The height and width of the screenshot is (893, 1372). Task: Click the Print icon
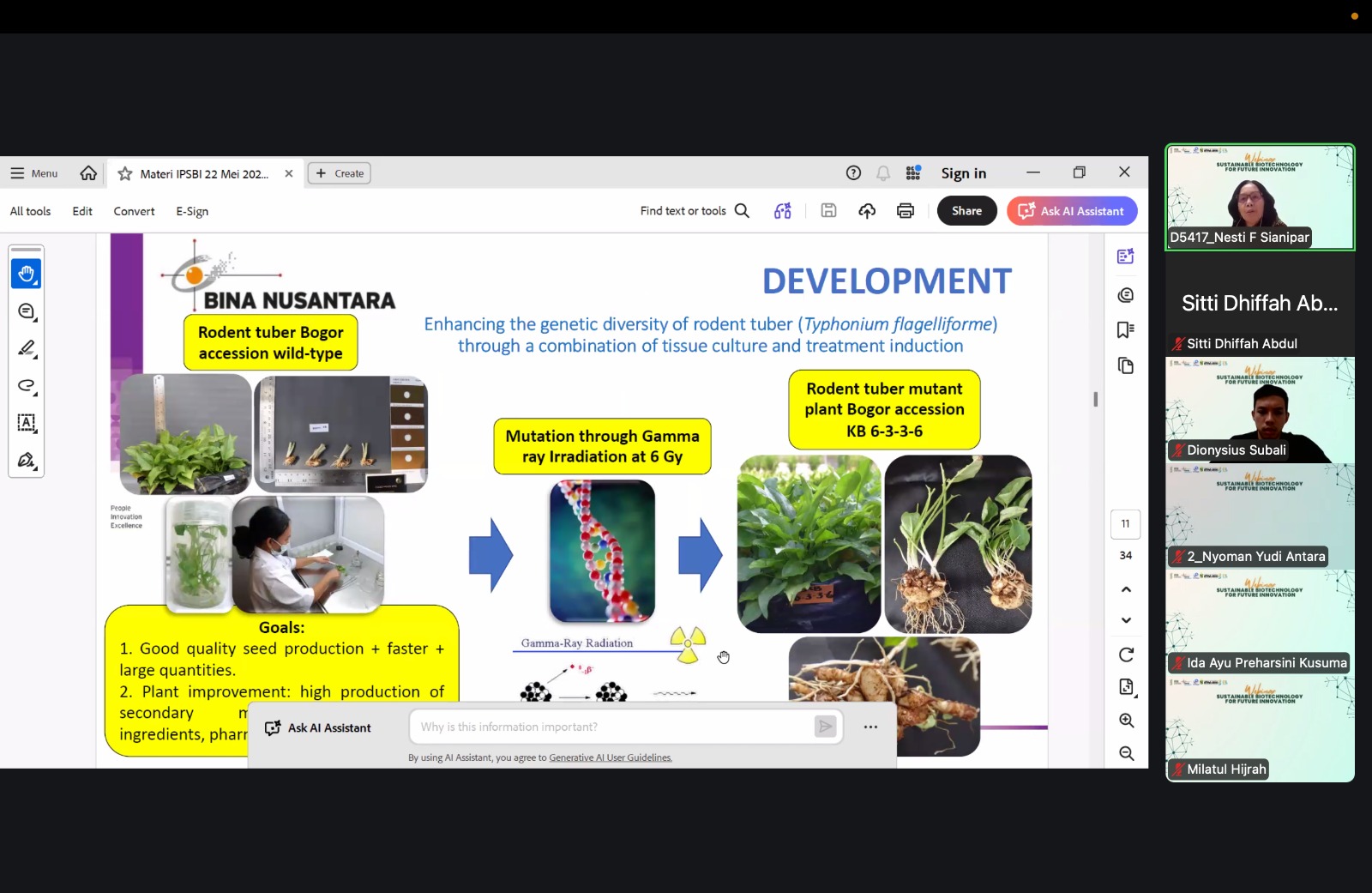[905, 211]
